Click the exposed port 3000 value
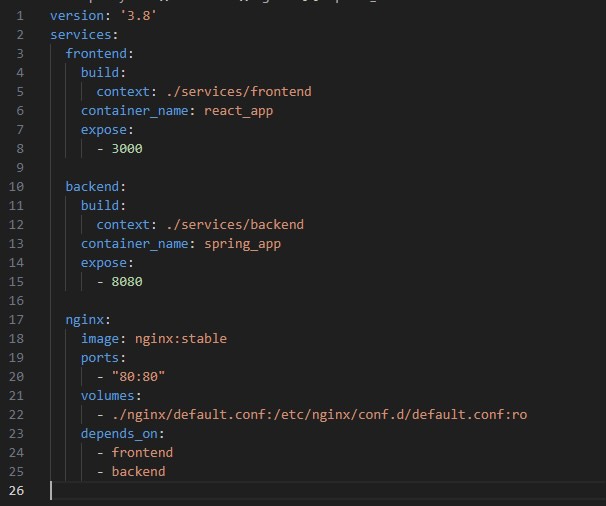The image size is (606, 506). coord(127,149)
